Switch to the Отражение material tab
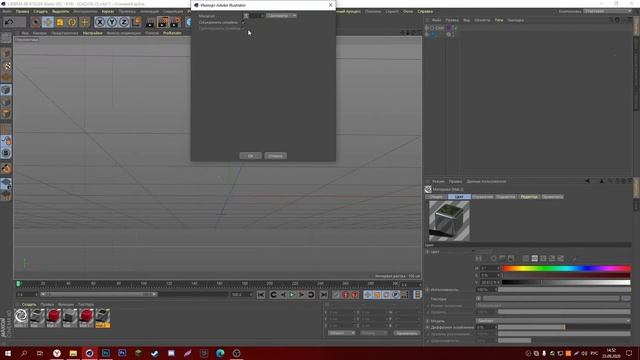Screen dimensions: 640x360 click(482, 197)
